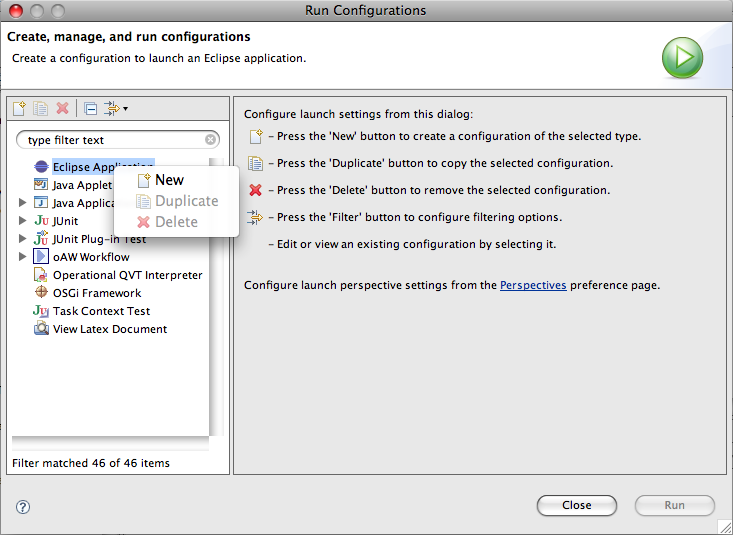Open the Perspectives preference page link
Image resolution: width=733 pixels, height=535 pixels.
(x=533, y=285)
